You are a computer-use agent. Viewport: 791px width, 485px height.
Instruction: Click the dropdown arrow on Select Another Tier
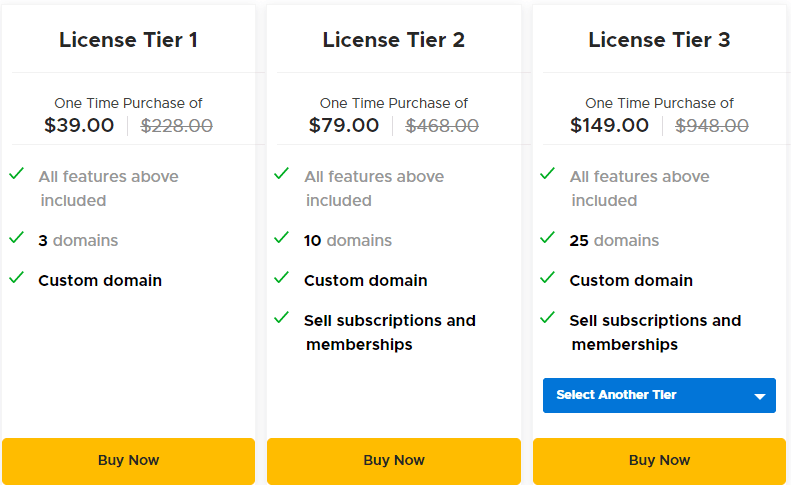pos(760,396)
